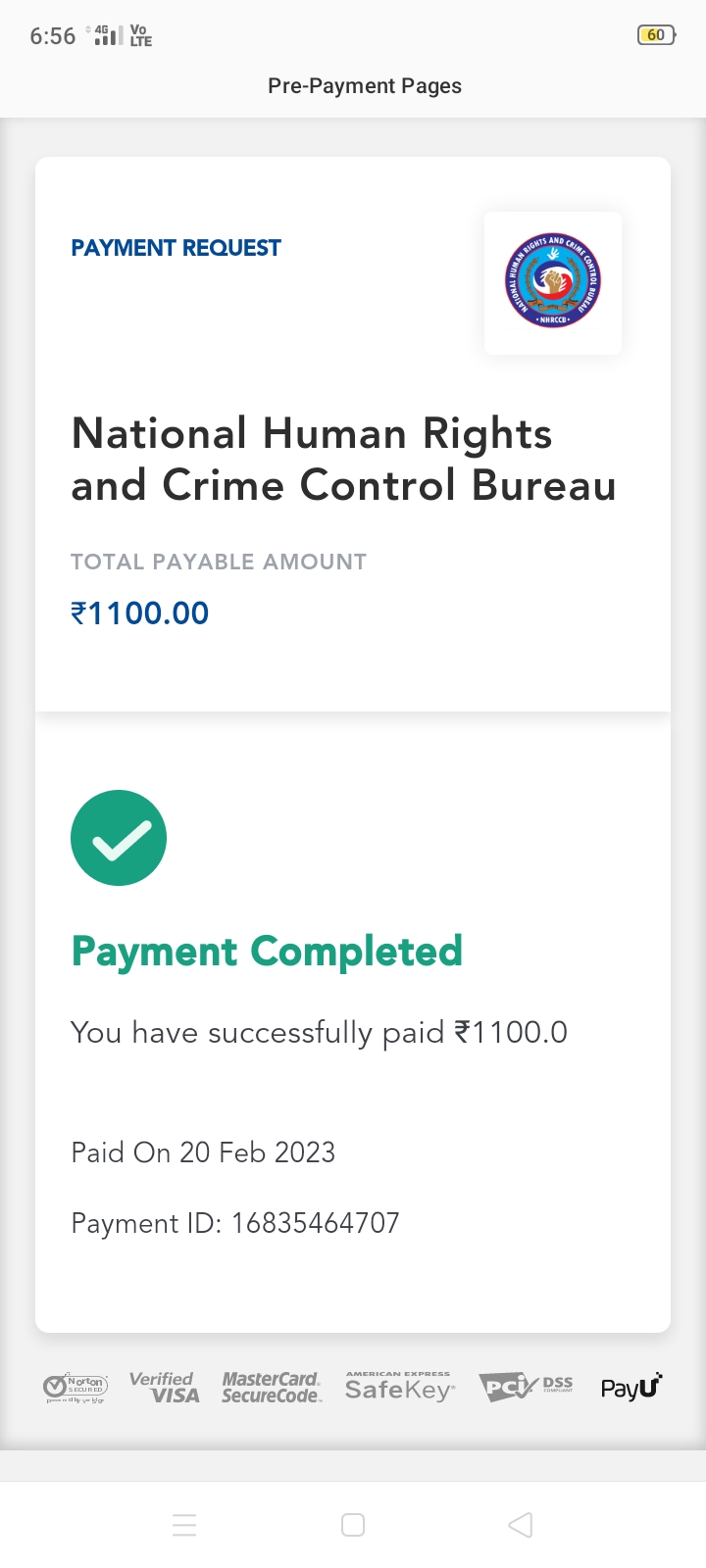Image resolution: width=706 pixels, height=1568 pixels.
Task: Tap the Payment Completed heading
Action: [x=267, y=952]
